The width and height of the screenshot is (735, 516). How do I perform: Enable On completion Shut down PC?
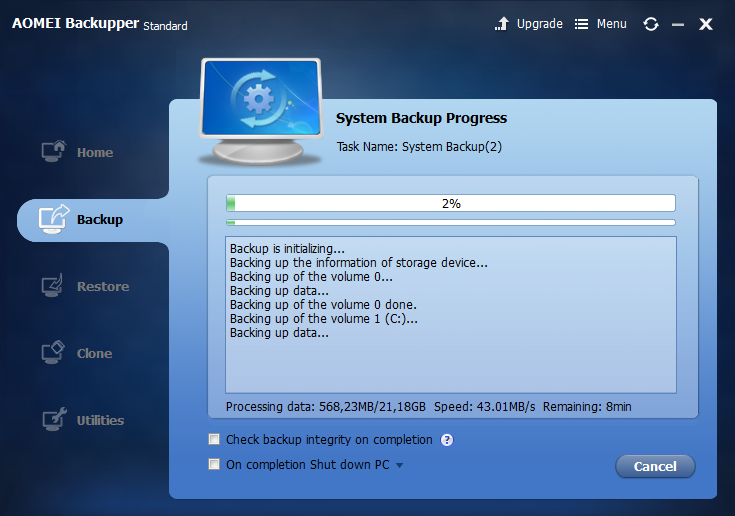214,464
